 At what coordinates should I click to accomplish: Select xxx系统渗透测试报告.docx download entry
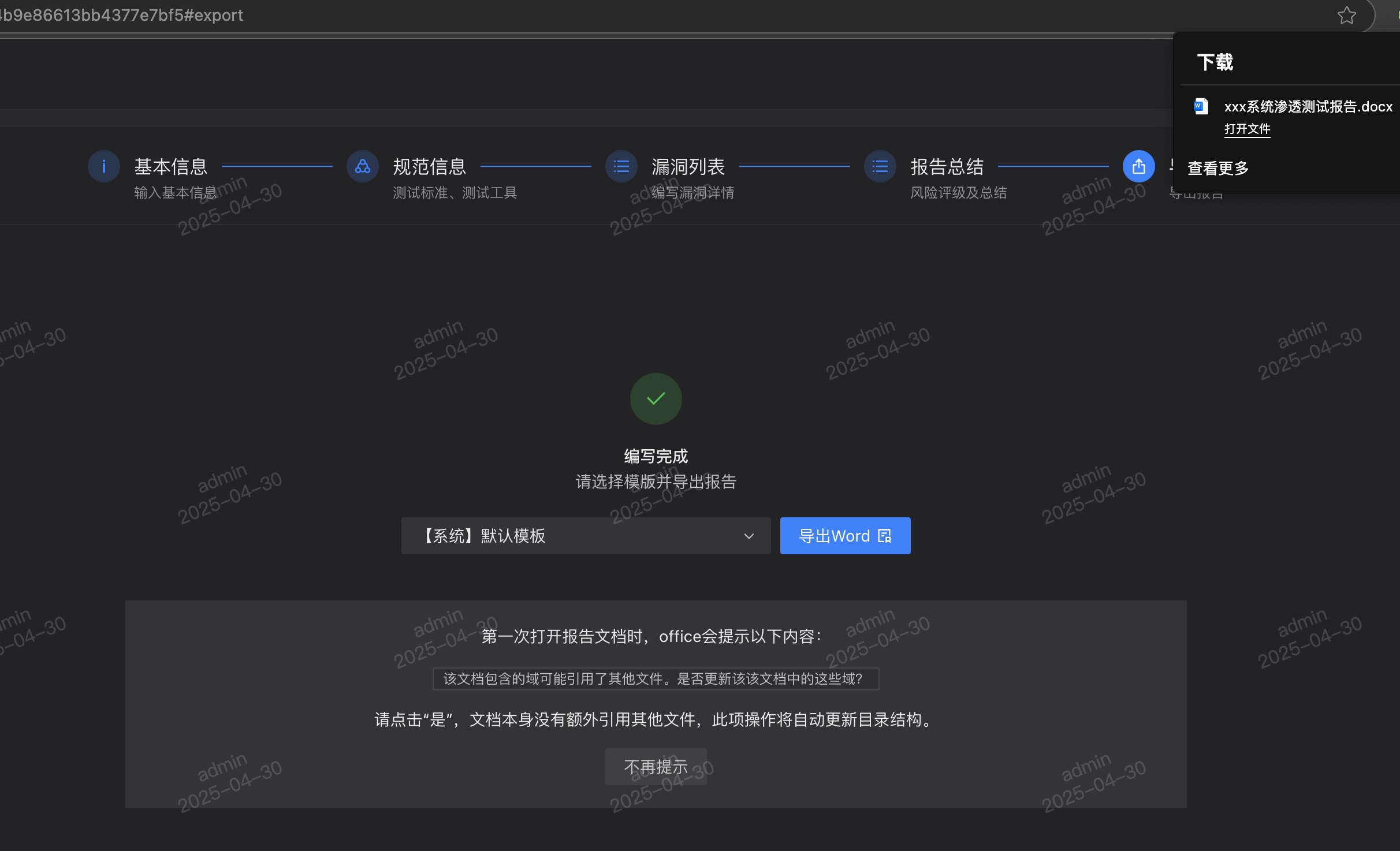(x=1308, y=107)
